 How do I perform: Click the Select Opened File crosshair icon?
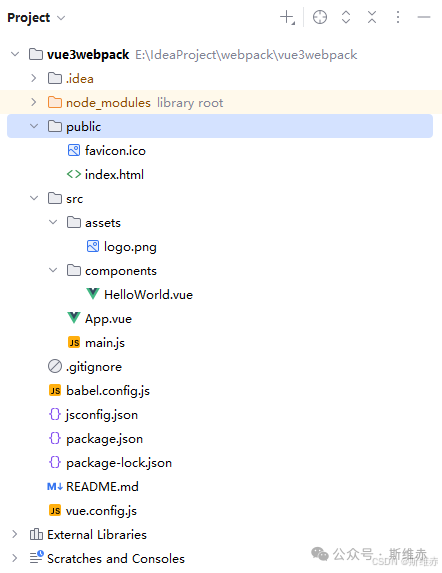click(x=320, y=17)
